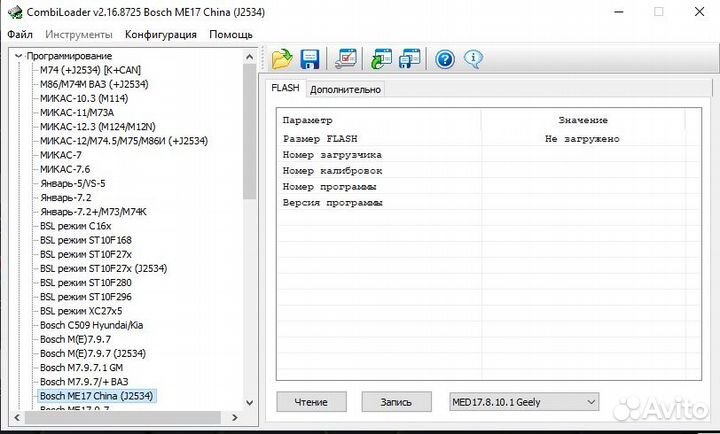Click the window icon with green arrow
Viewport: 720px width, 434px height.
click(380, 58)
